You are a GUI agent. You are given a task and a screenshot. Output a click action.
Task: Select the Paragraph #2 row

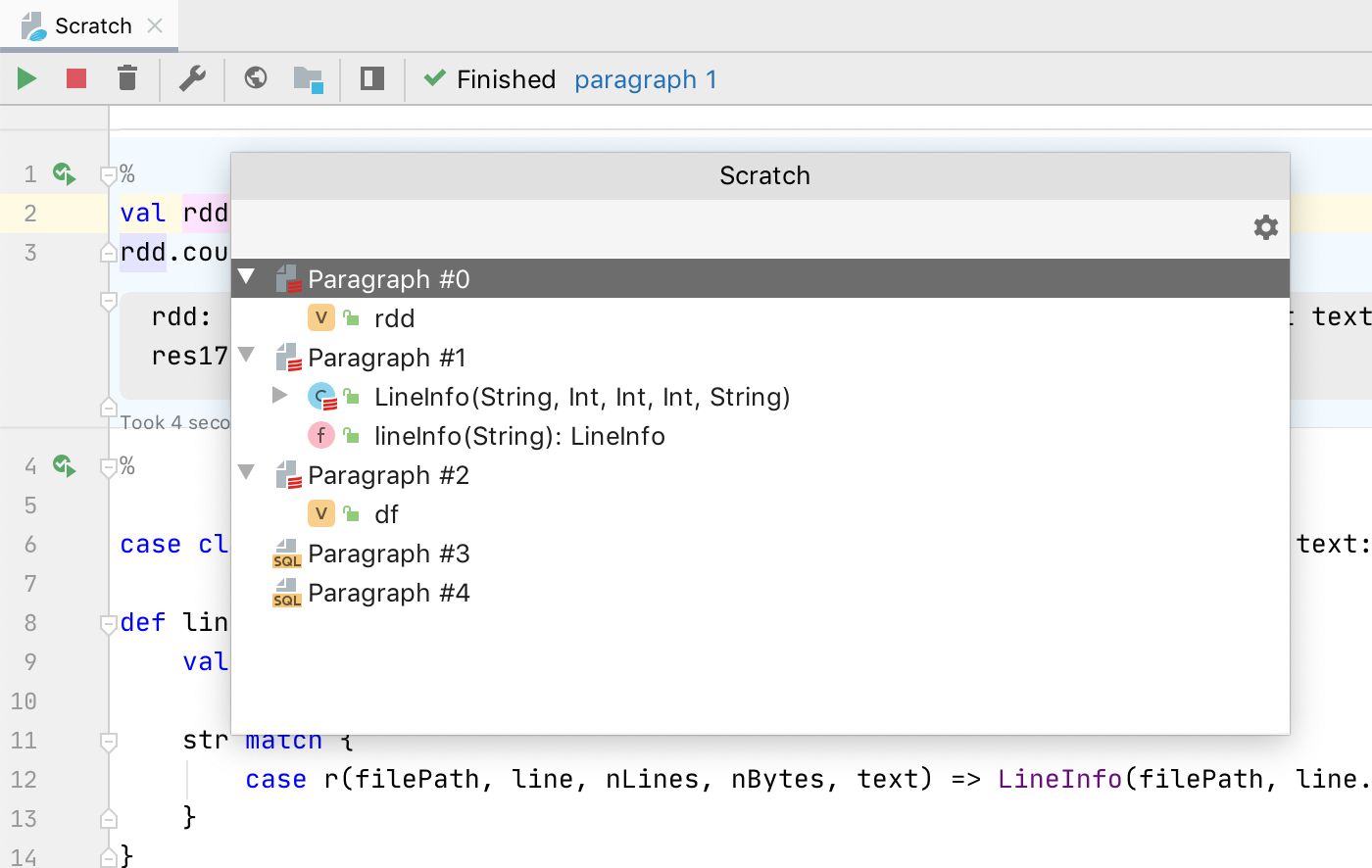point(760,475)
